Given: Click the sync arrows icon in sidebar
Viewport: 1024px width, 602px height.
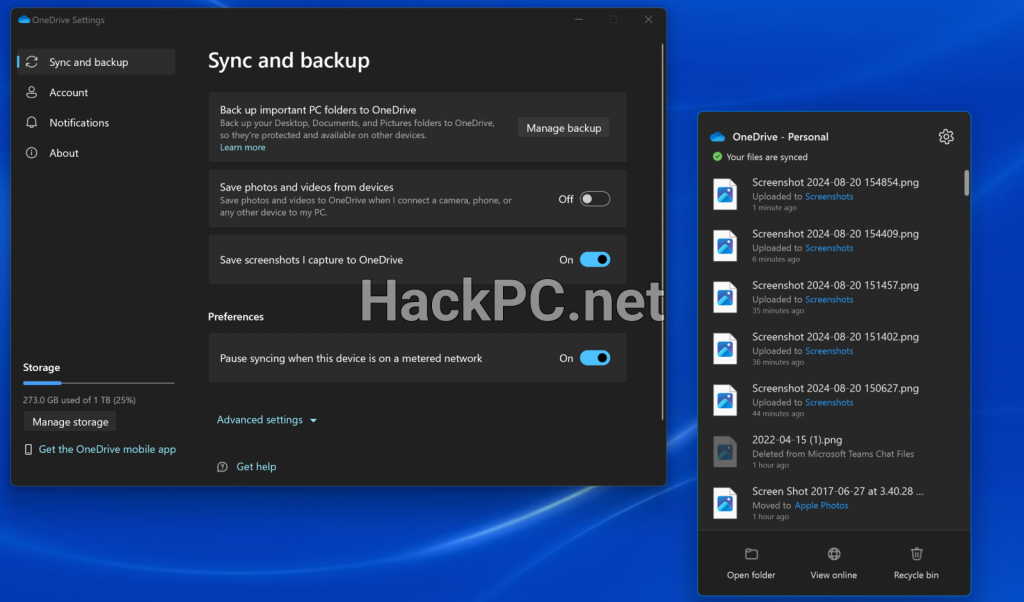Looking at the screenshot, I should (31, 62).
